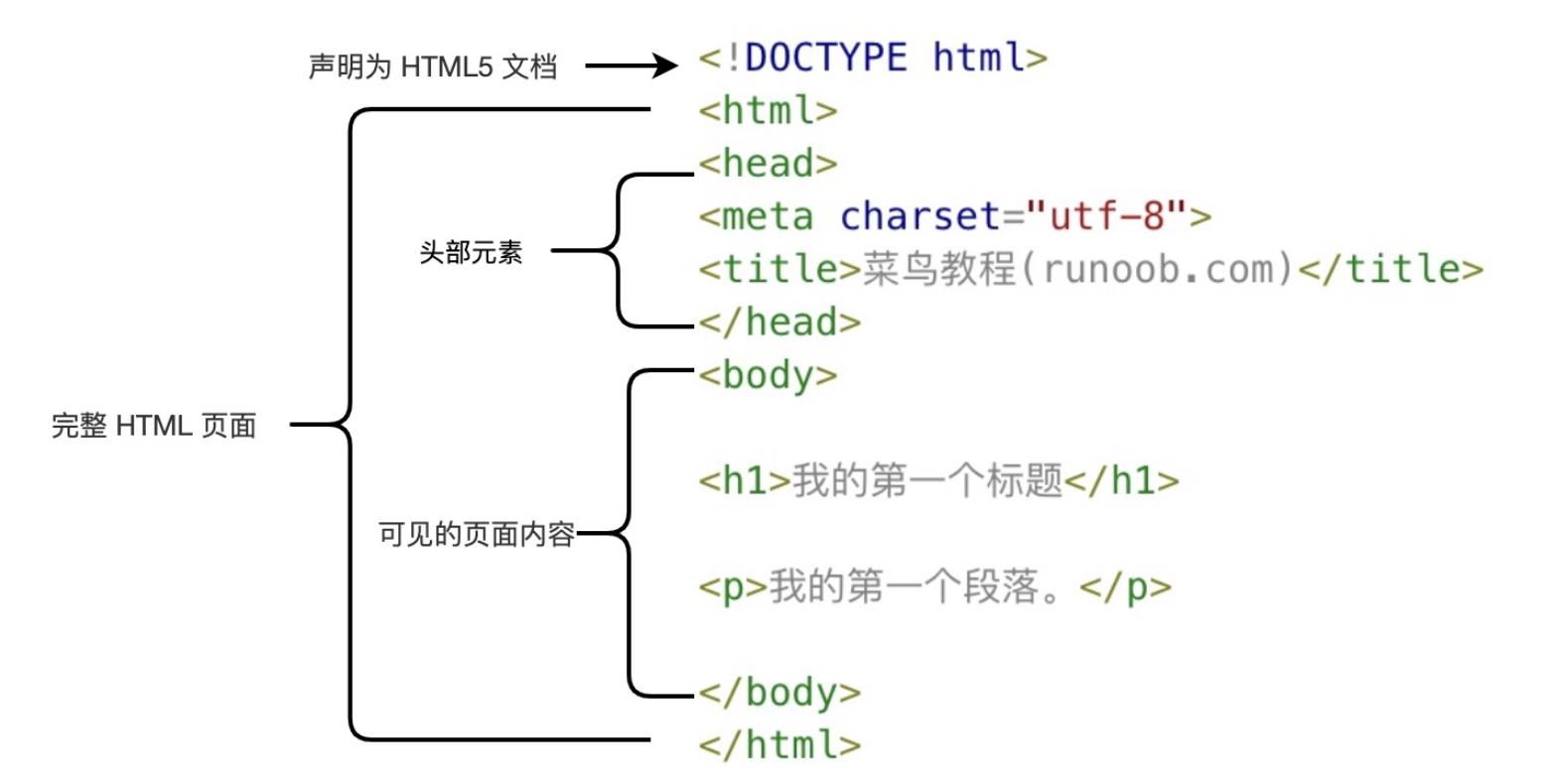The width and height of the screenshot is (1559, 784).
Task: Click the 菜鸟教程(runoob.com) title text
Action: point(1077,269)
